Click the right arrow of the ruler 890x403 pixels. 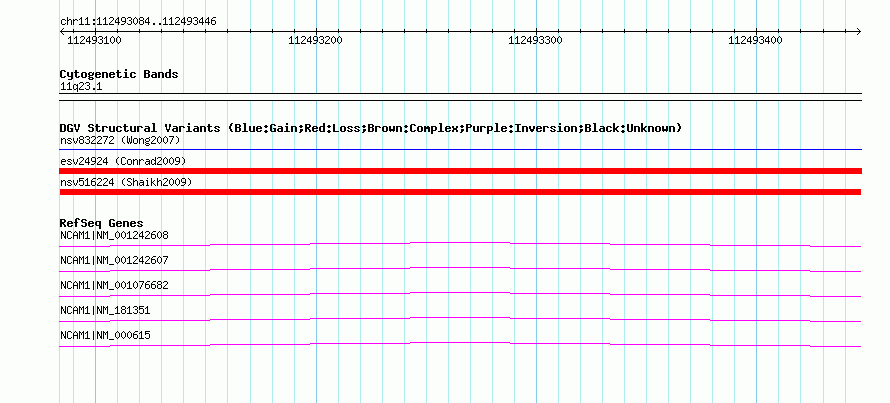(x=858, y=31)
